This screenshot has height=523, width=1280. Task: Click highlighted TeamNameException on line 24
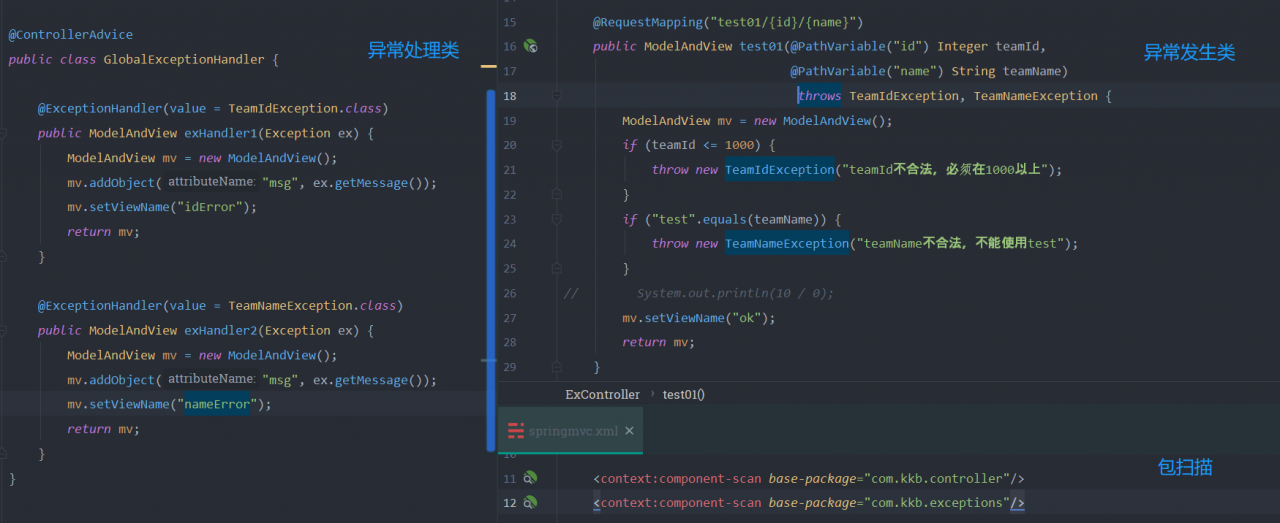coord(787,244)
